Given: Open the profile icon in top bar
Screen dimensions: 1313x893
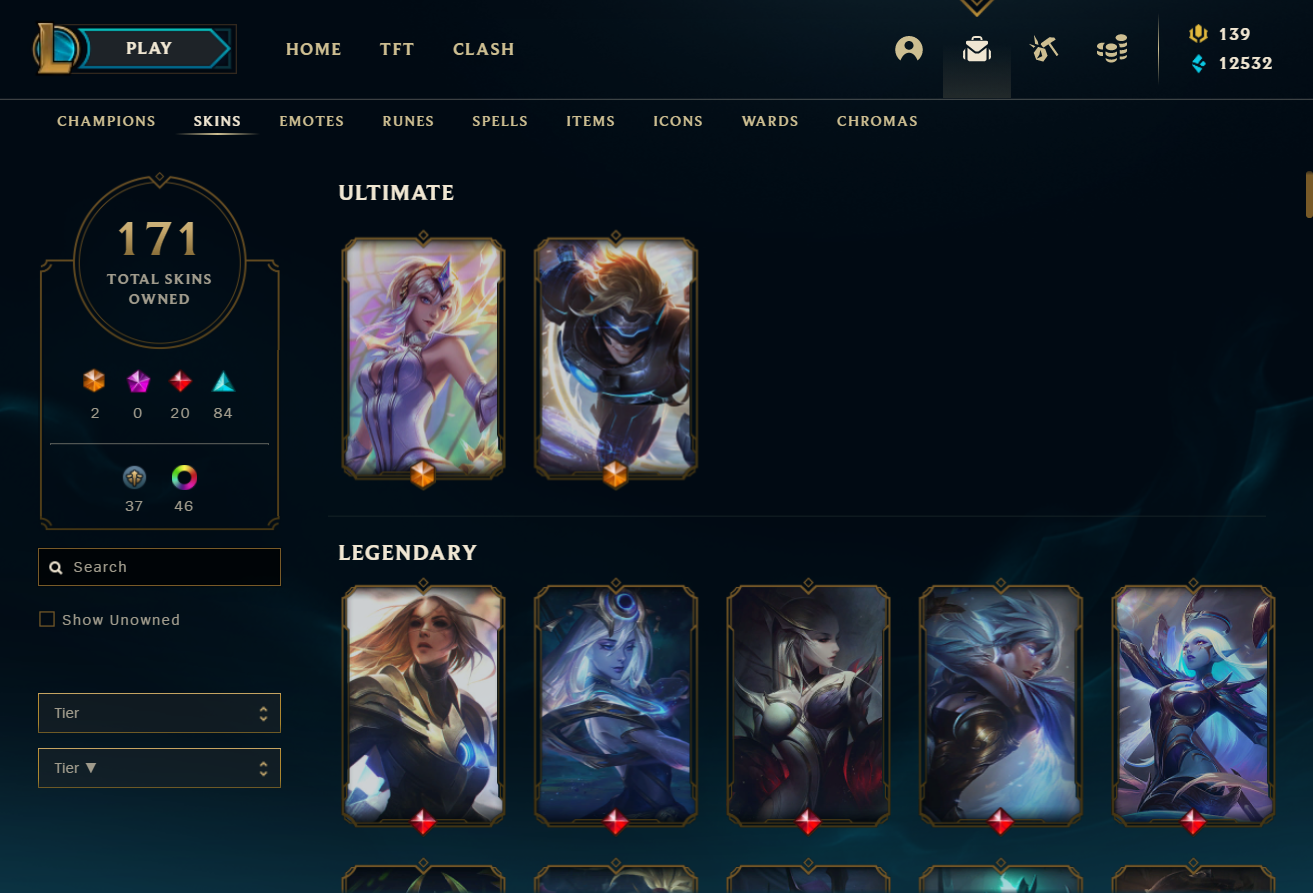Looking at the screenshot, I should tap(909, 48).
